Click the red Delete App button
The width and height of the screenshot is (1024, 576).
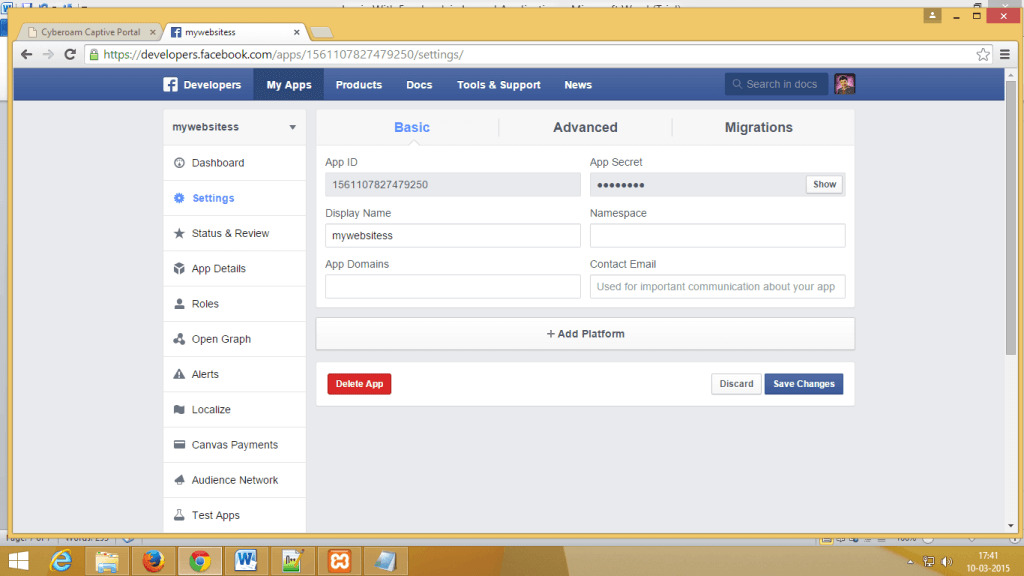click(359, 384)
